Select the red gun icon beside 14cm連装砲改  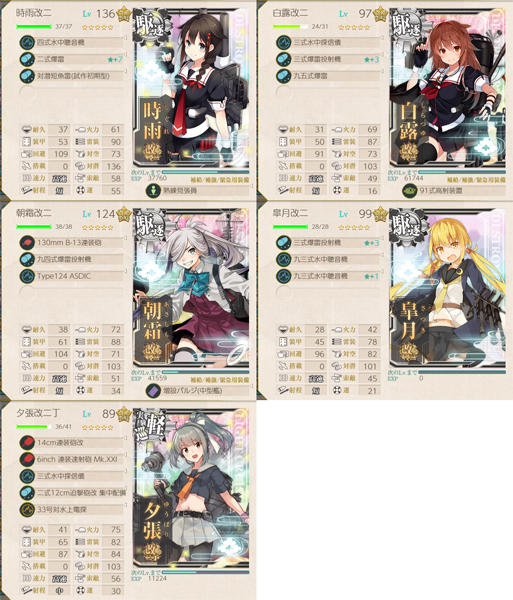click(x=27, y=442)
